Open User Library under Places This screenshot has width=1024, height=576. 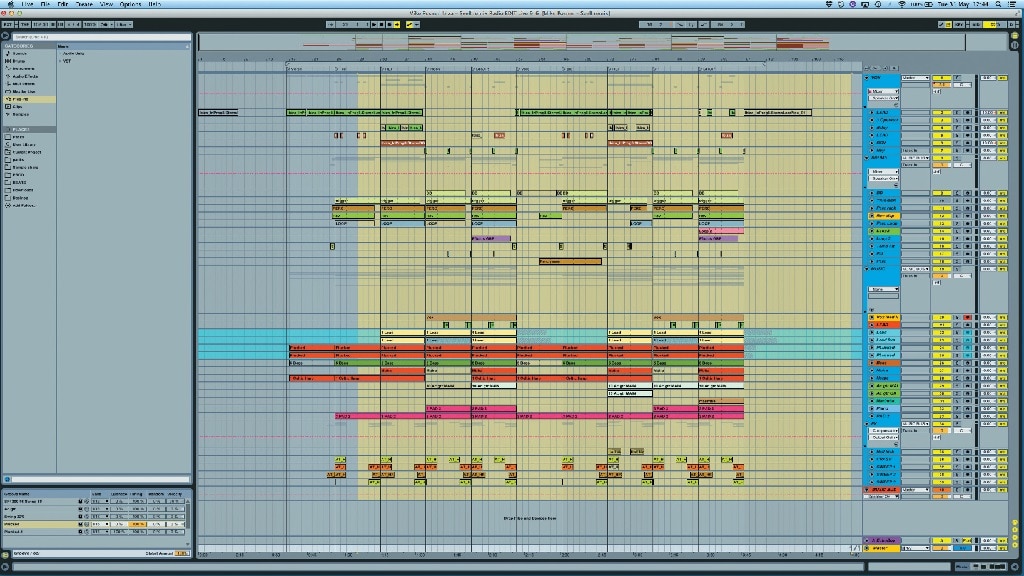[24, 144]
